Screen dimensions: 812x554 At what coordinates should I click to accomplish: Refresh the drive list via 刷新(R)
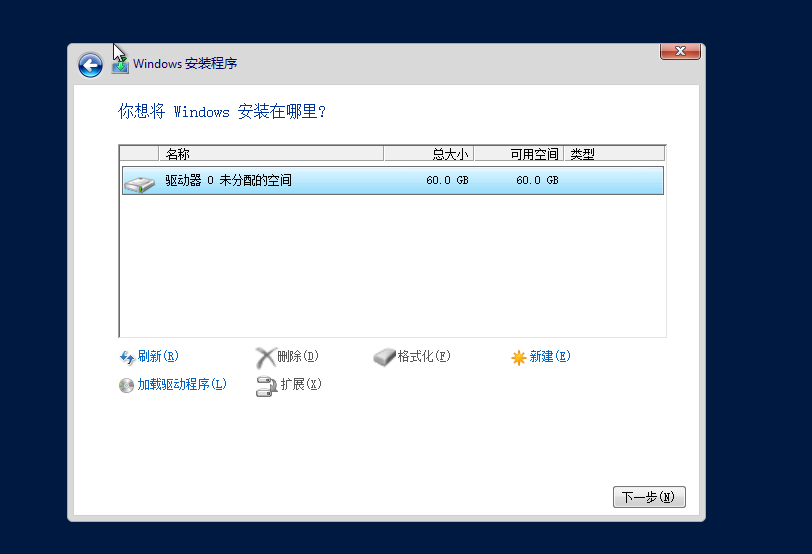click(158, 356)
